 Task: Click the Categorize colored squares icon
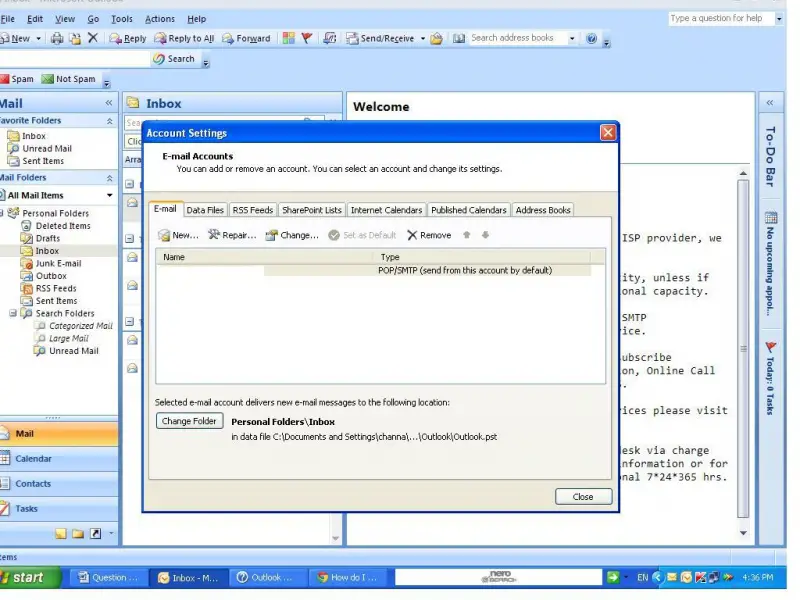(x=288, y=38)
